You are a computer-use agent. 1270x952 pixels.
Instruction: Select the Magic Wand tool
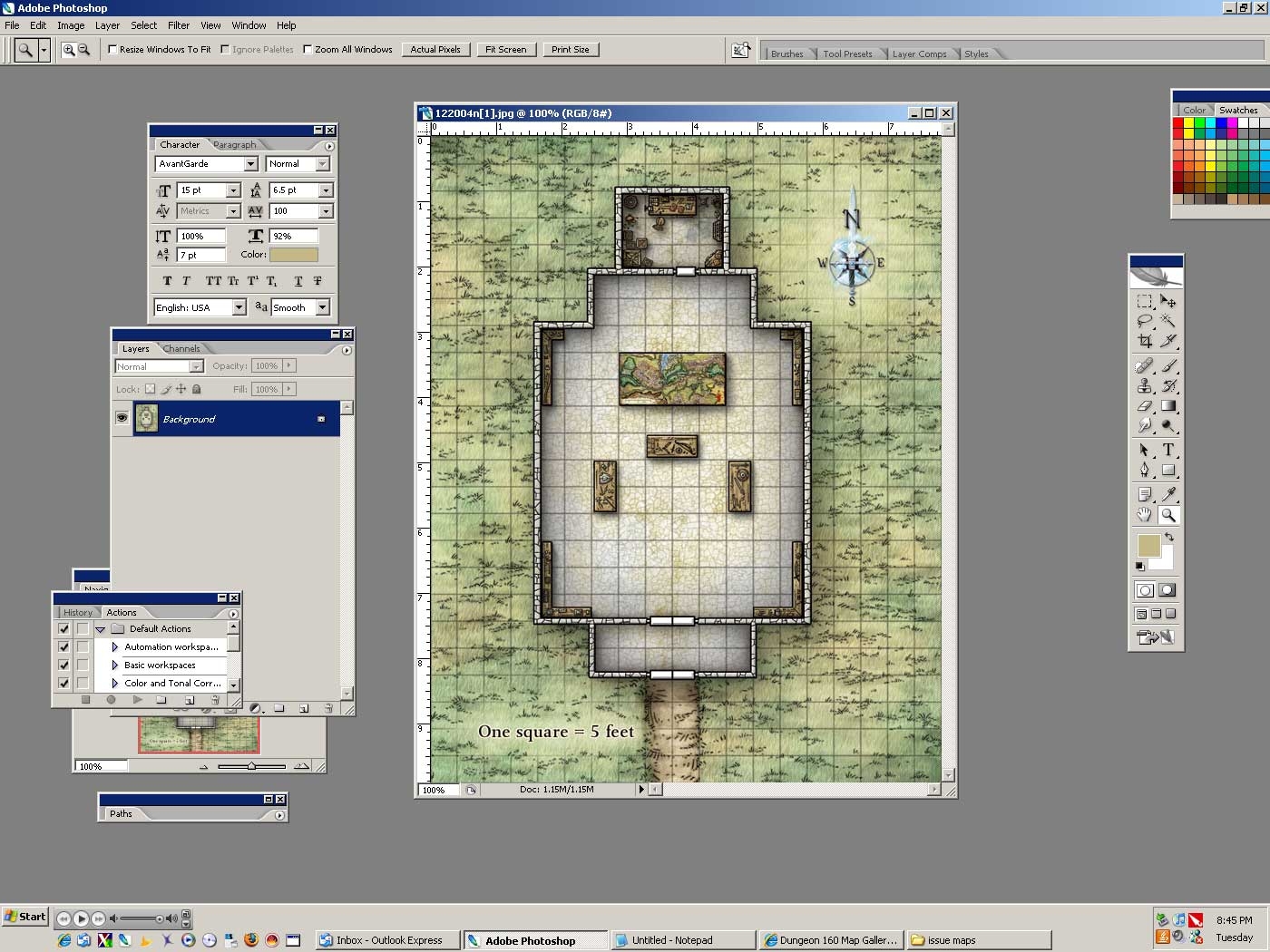pyautogui.click(x=1168, y=321)
